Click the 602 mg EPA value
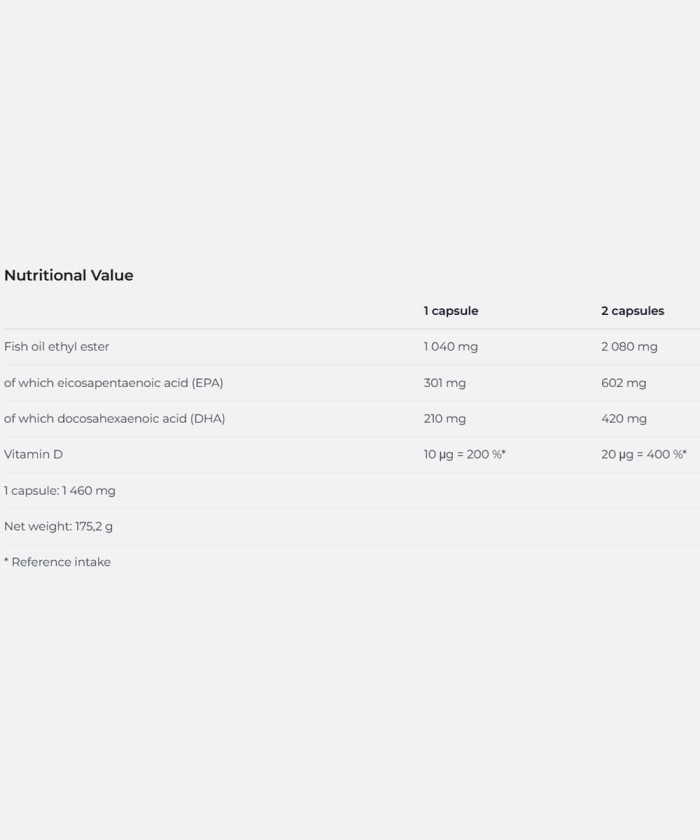The image size is (700, 840). (x=623, y=383)
